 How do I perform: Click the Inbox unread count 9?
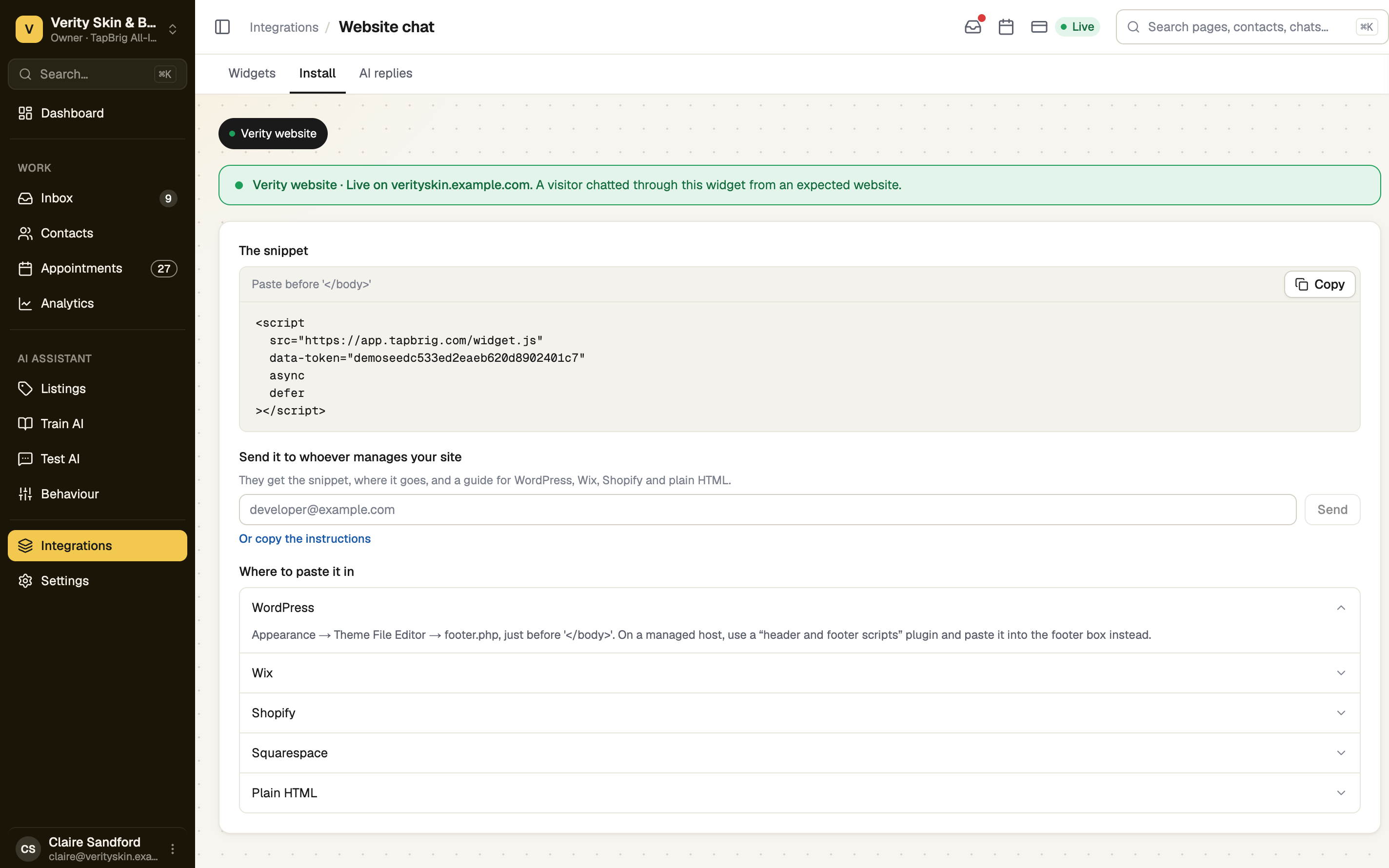tap(168, 198)
